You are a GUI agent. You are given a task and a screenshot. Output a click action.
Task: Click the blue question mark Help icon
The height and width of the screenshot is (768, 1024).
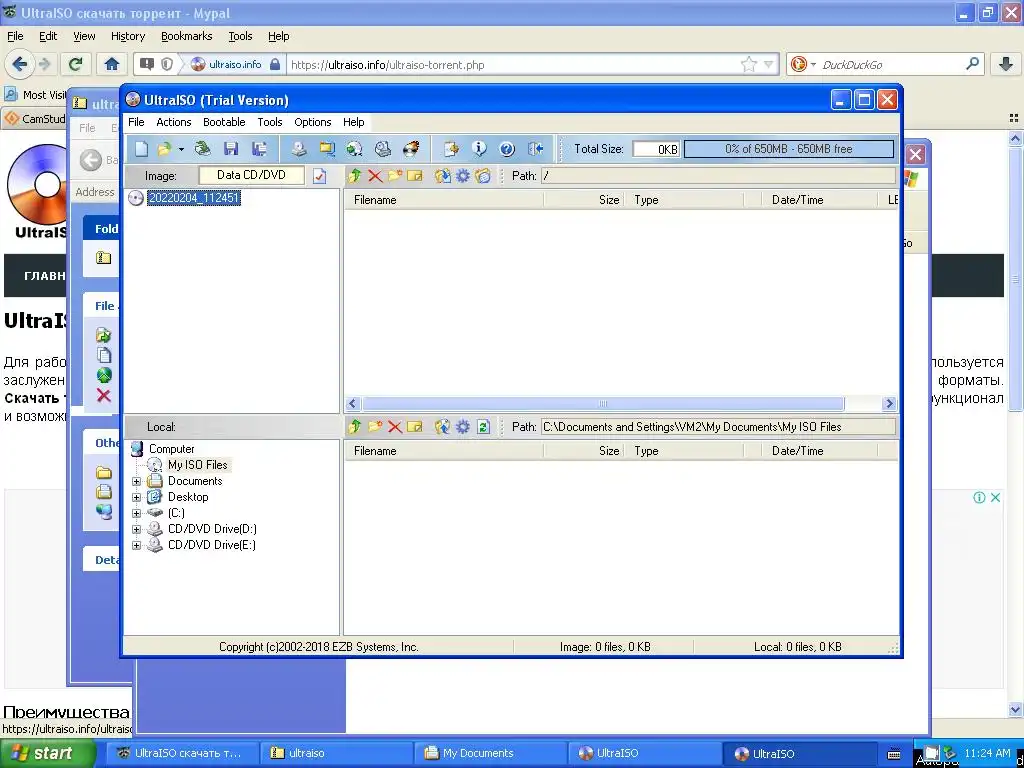coord(507,149)
